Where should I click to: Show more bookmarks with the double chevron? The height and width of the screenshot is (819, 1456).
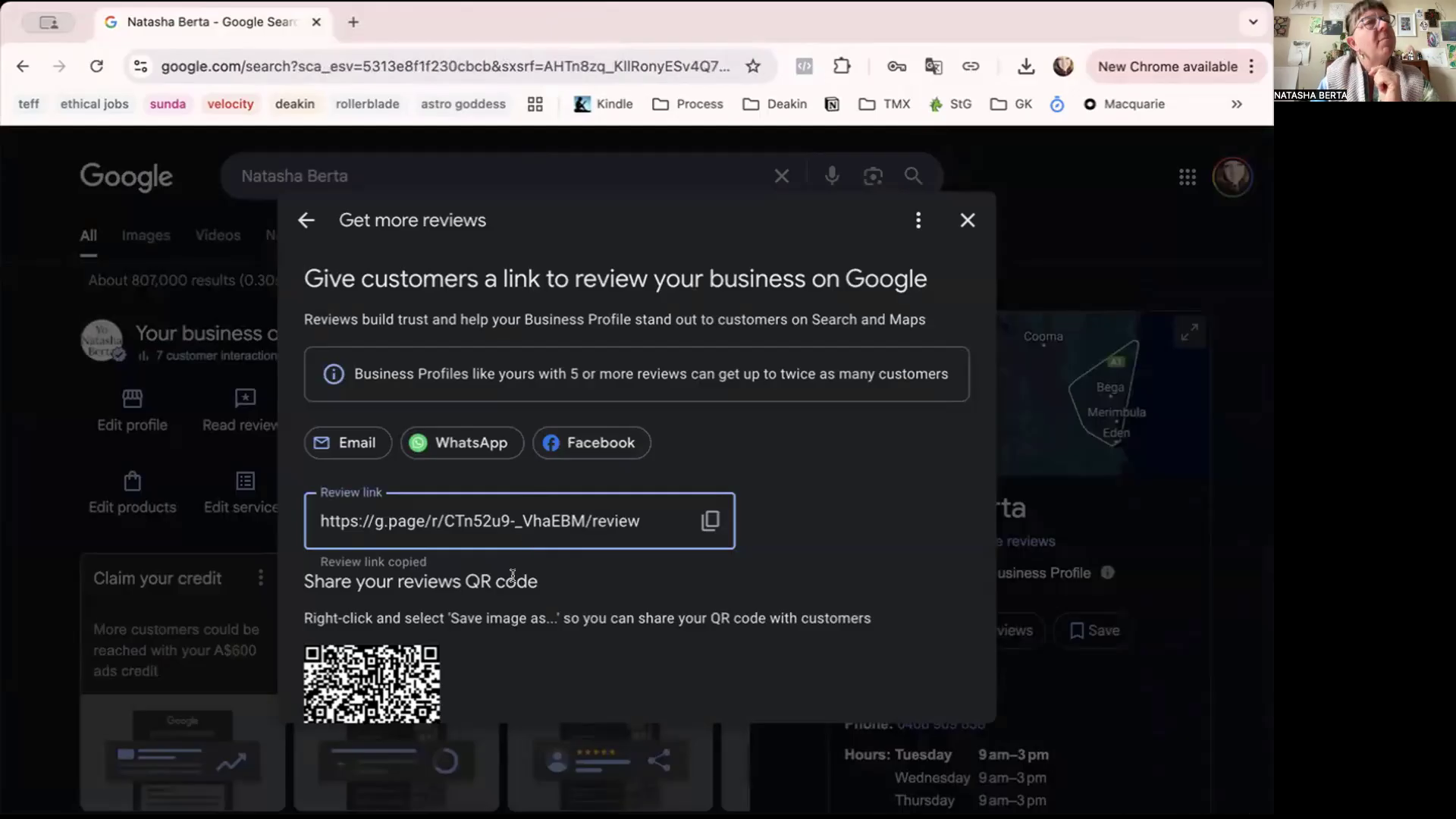1237,104
